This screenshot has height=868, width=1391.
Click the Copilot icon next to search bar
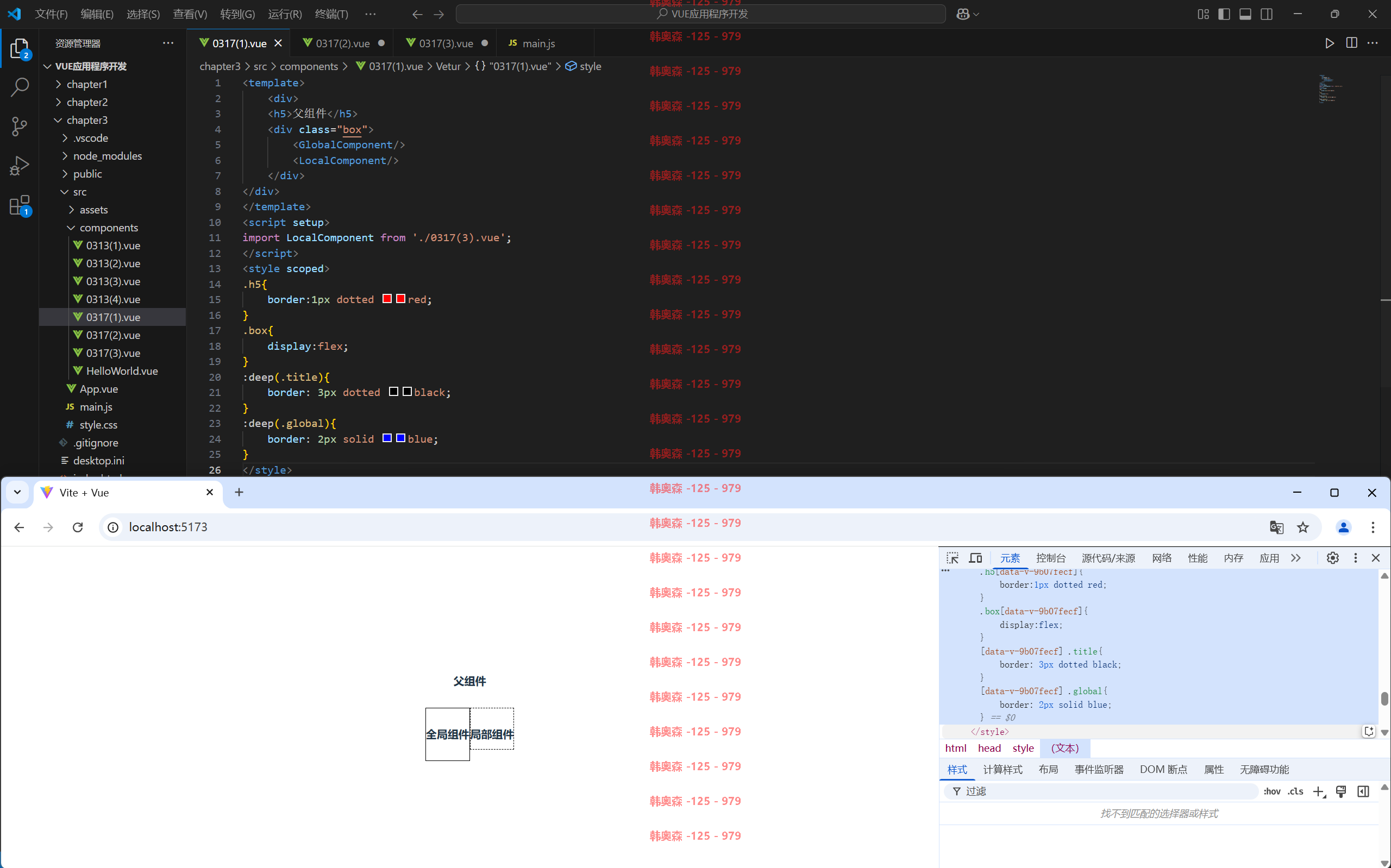point(963,14)
